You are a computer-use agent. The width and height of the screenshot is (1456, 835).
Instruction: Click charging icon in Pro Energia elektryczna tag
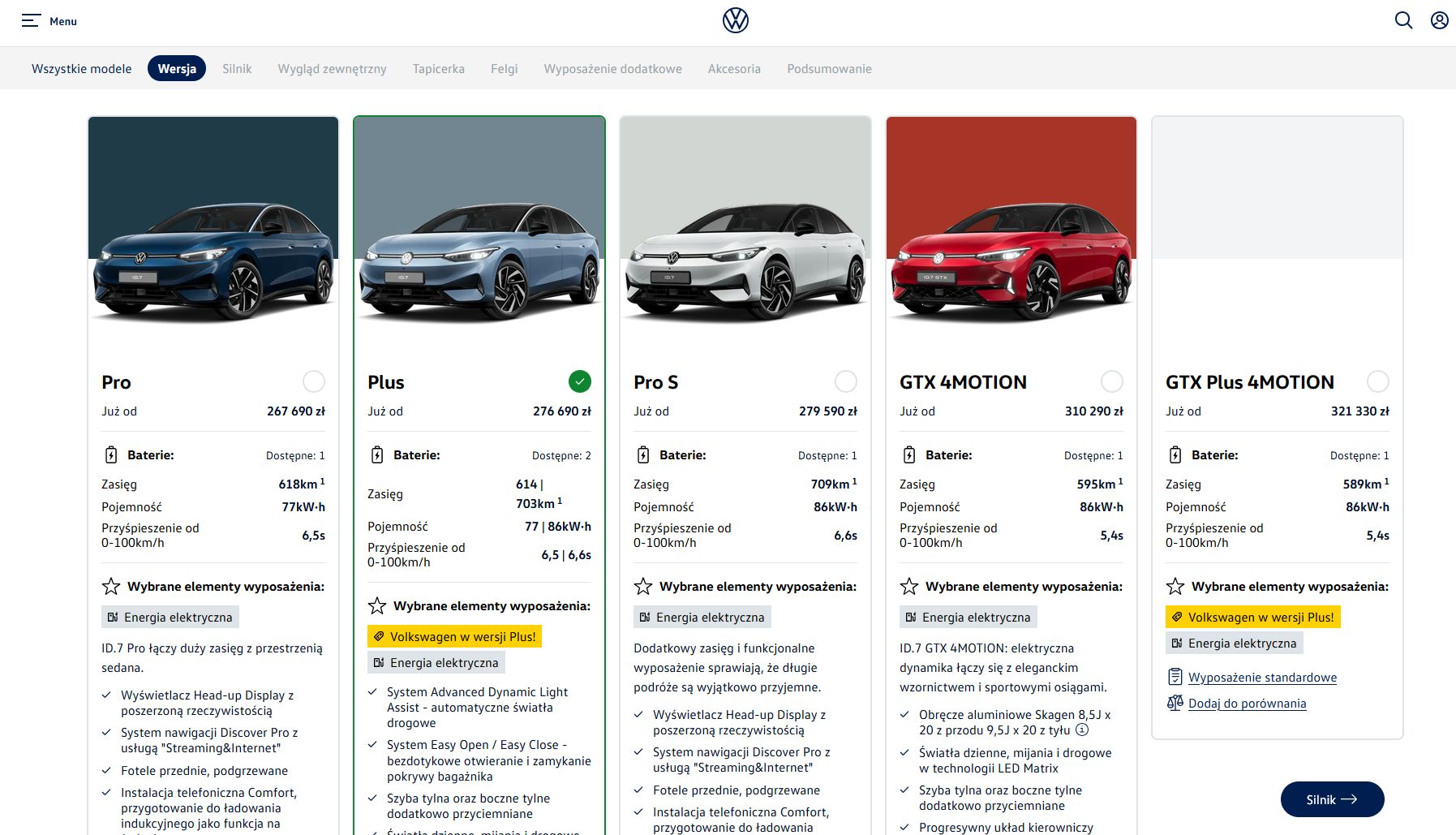click(x=113, y=618)
